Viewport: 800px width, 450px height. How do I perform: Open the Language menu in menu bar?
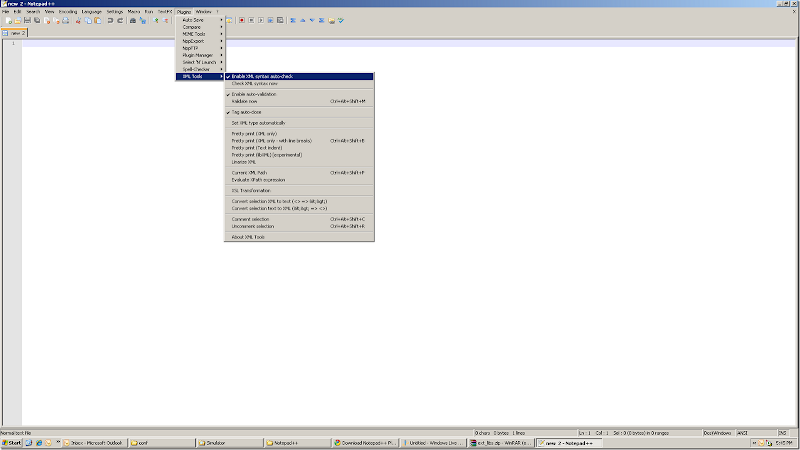(x=91, y=11)
